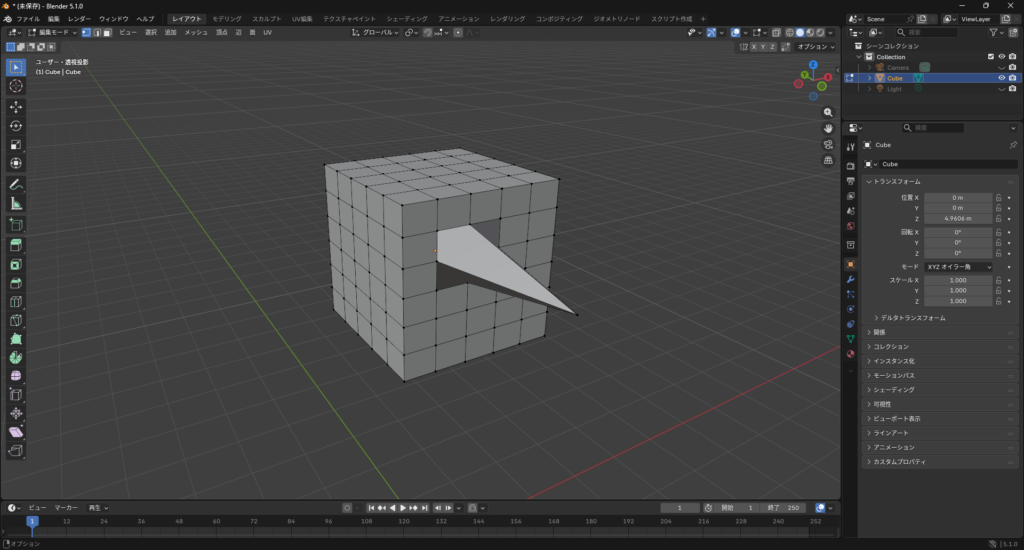Screen dimensions: 1024x550
Task: Switch to face select mode
Action: tap(107, 33)
